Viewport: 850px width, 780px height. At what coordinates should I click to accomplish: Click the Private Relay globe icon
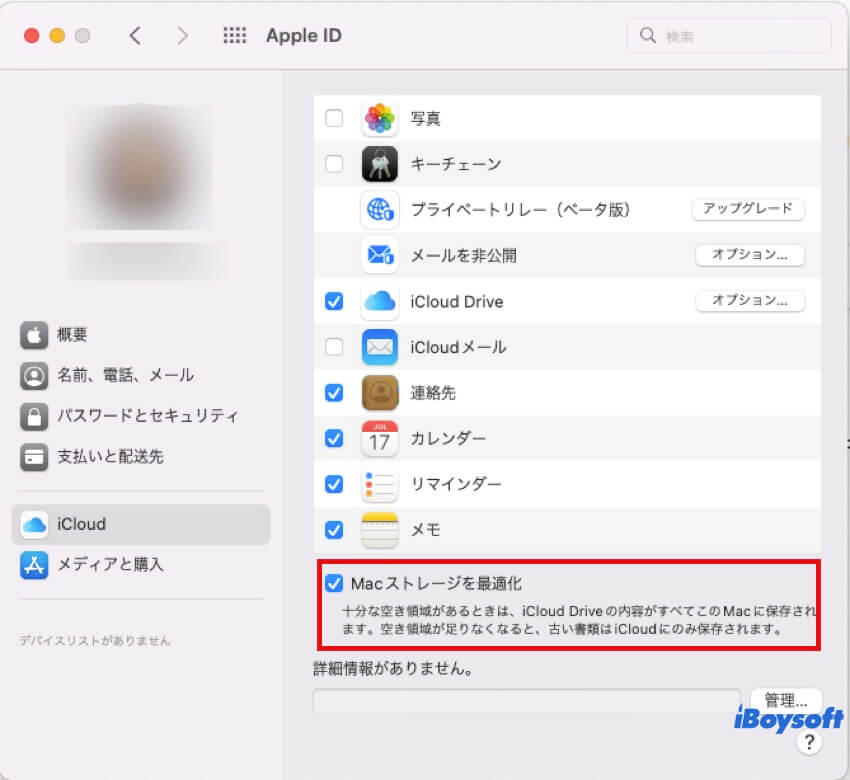[x=380, y=210]
